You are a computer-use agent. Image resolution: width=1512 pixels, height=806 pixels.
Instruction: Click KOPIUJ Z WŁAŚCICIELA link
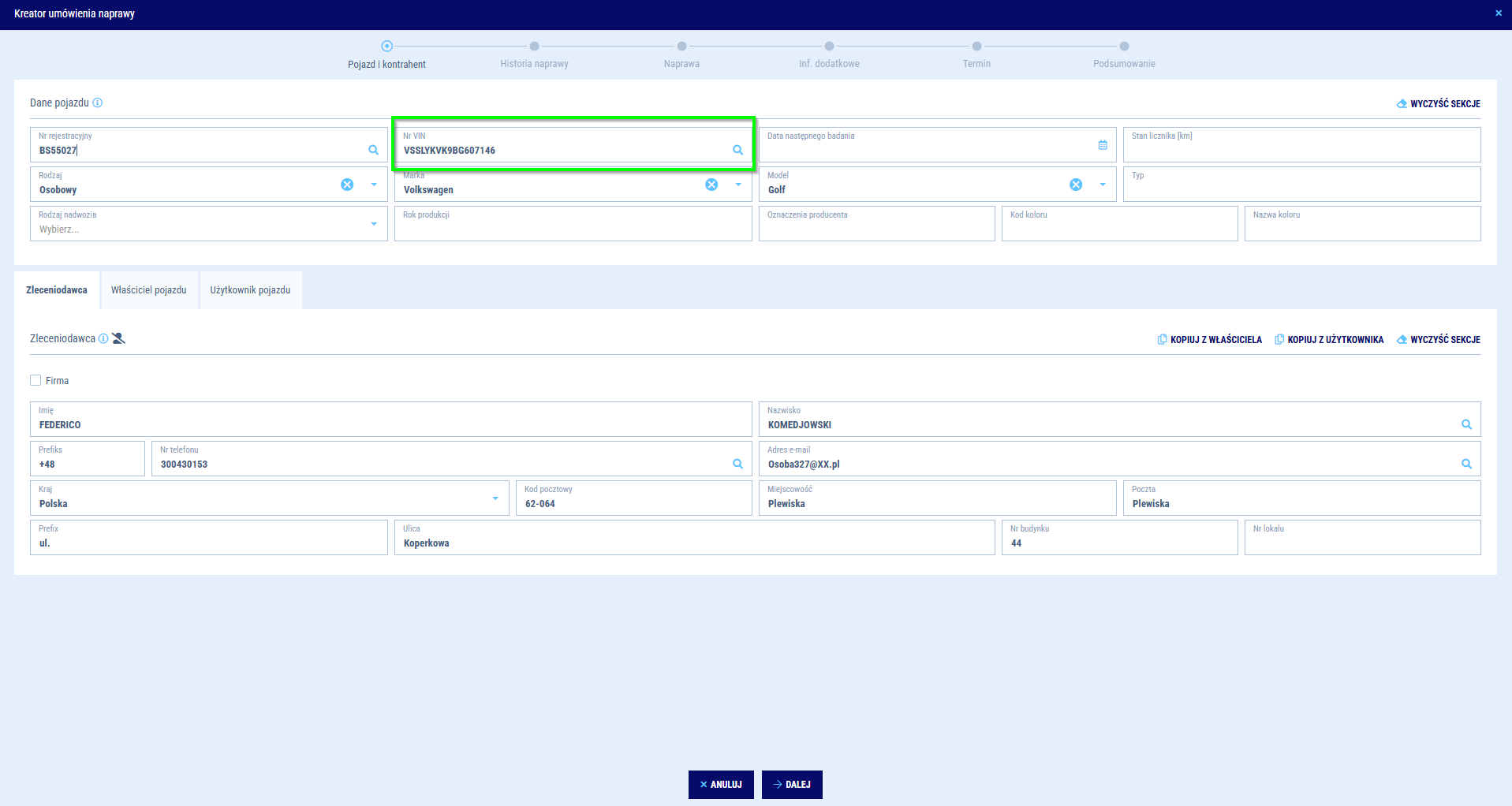click(x=1210, y=340)
